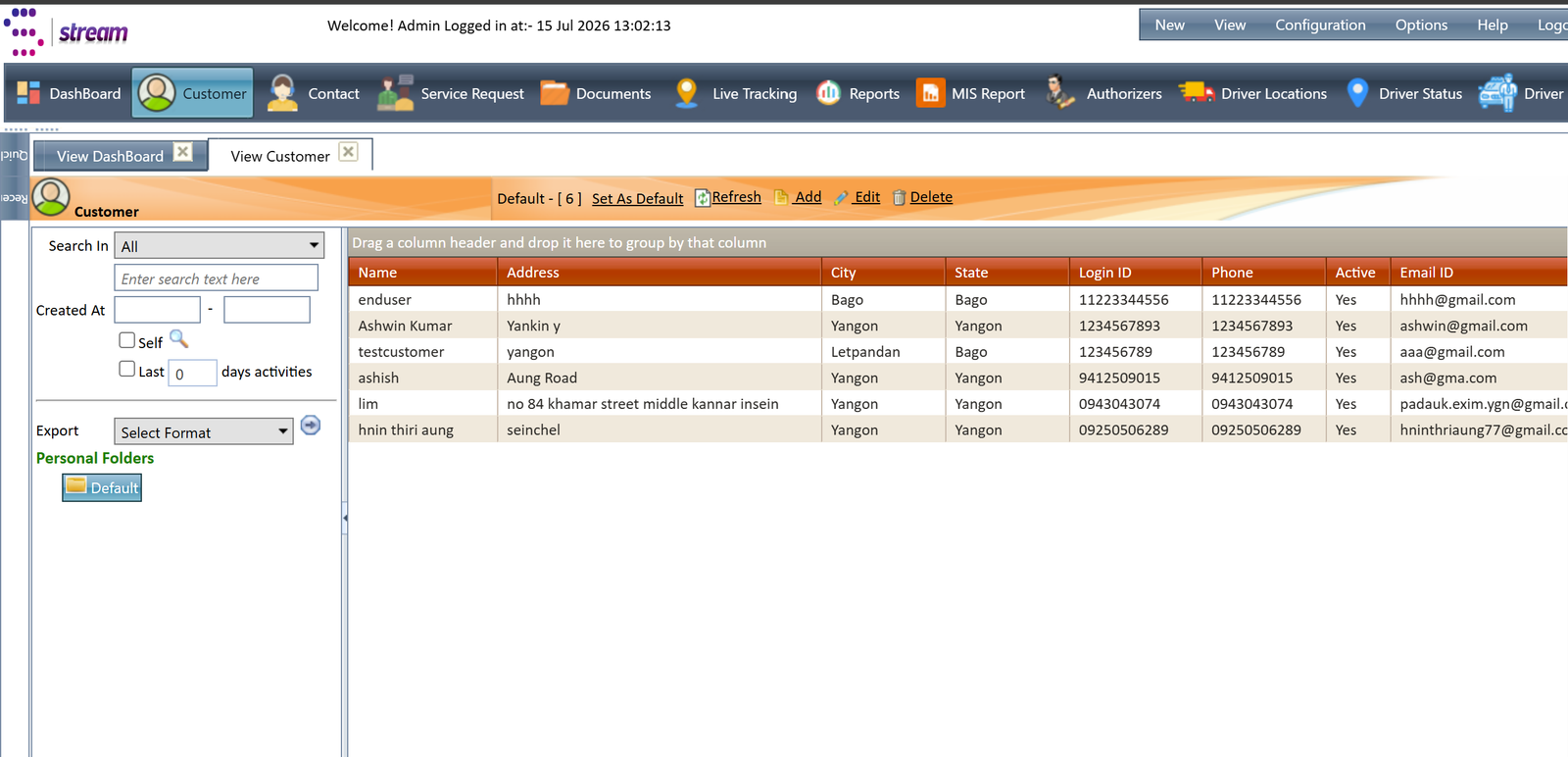The width and height of the screenshot is (1568, 757).
Task: Click the Created At start date field
Action: pyautogui.click(x=158, y=310)
